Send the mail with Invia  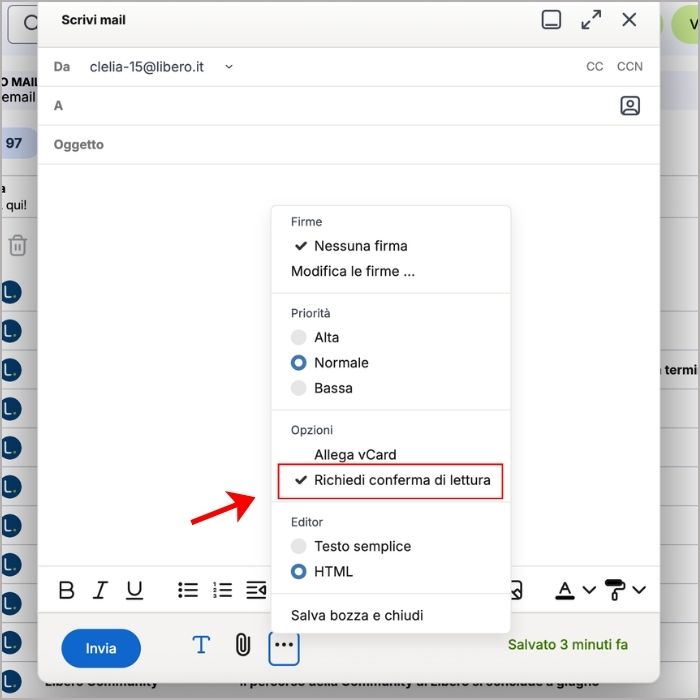click(101, 648)
